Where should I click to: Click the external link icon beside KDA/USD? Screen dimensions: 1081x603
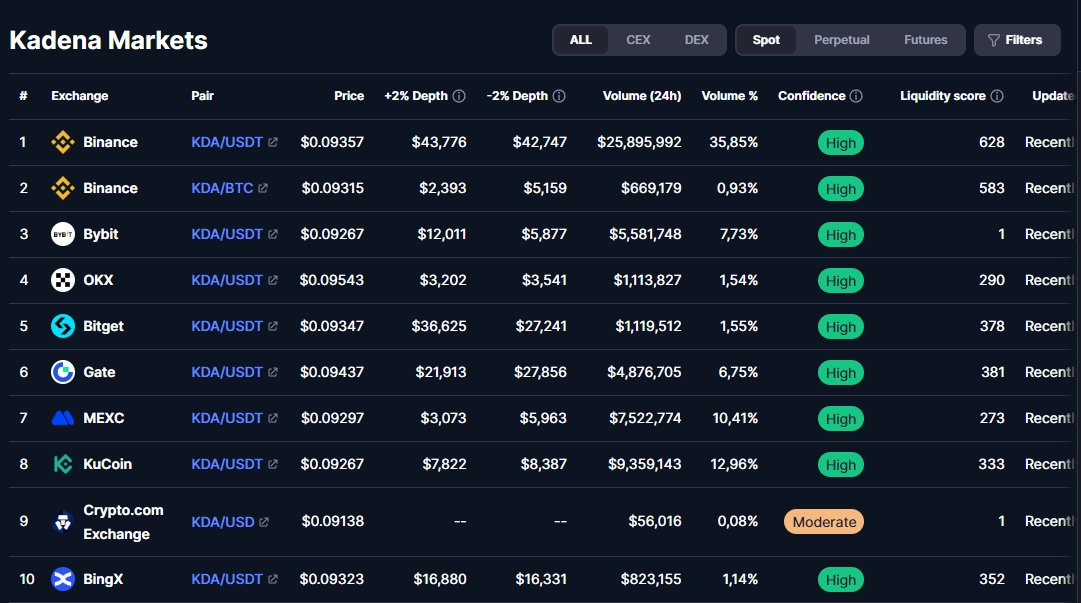click(x=264, y=522)
